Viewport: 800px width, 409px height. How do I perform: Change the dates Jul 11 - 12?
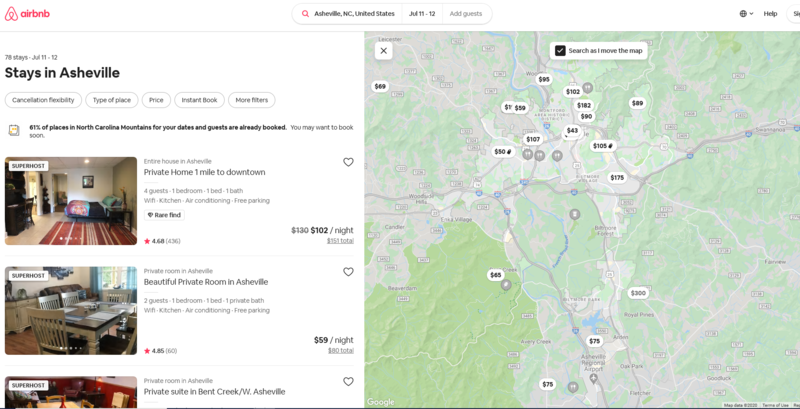point(422,14)
